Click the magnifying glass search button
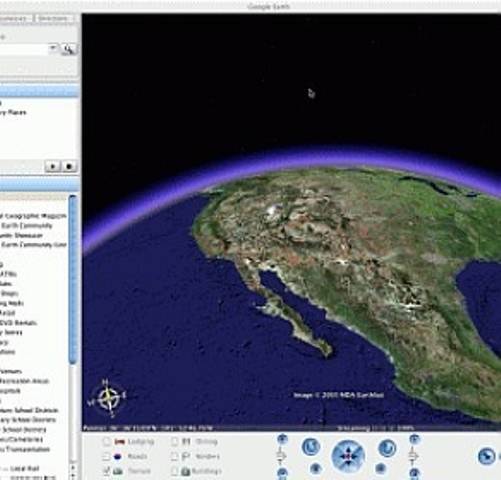This screenshot has width=501, height=480. 69,49
